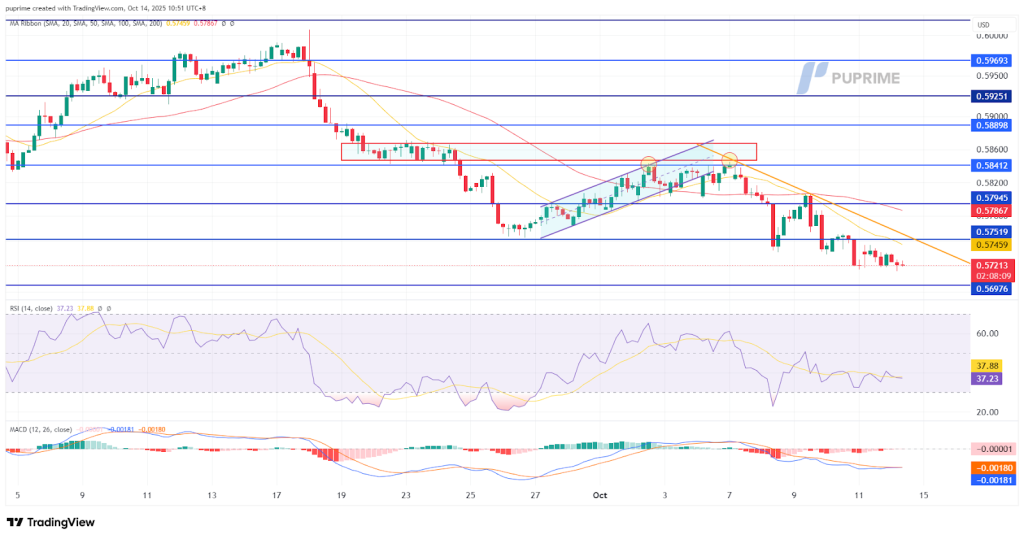Click the 0.58412 price level label
The width and height of the screenshot is (1024, 539).
[991, 165]
